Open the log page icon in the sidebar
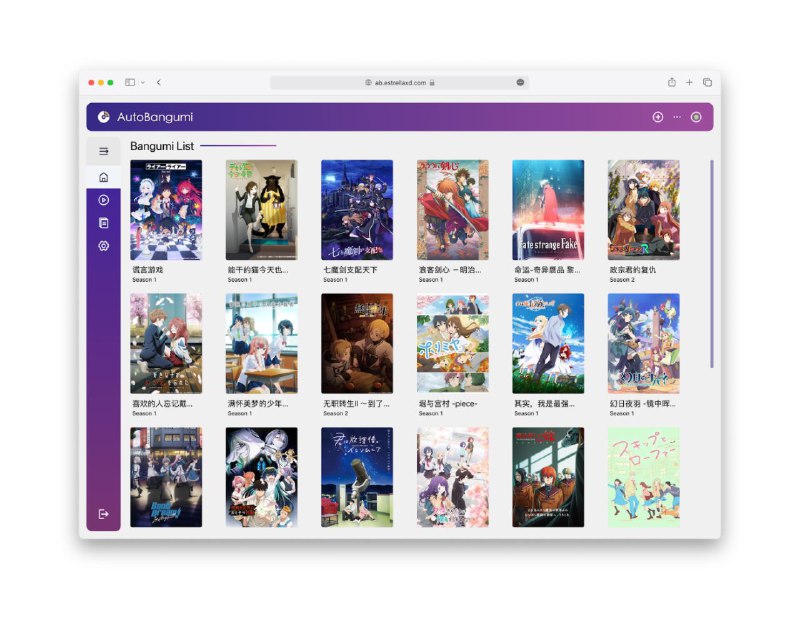Viewport: 800px width, 626px height. pyautogui.click(x=103, y=223)
